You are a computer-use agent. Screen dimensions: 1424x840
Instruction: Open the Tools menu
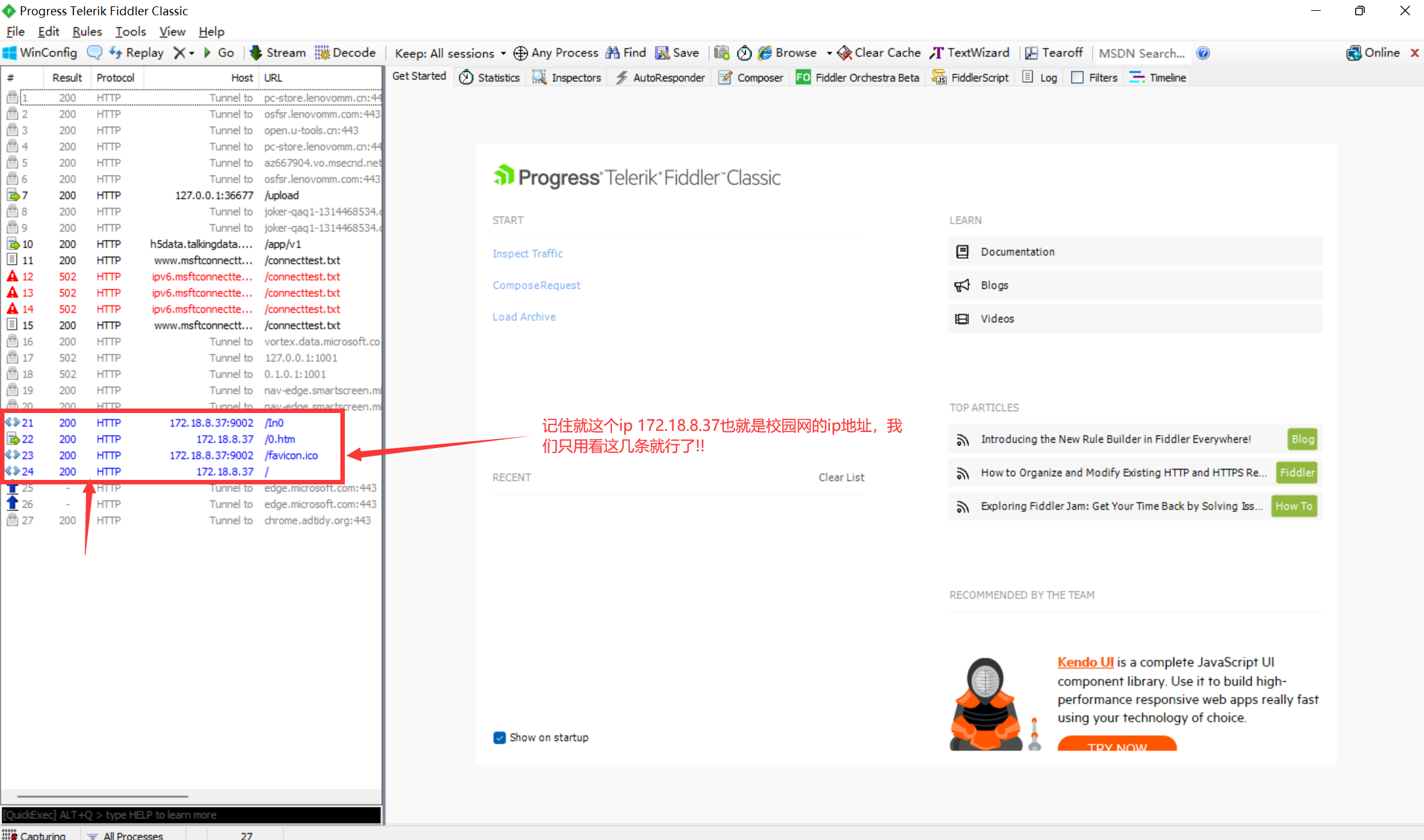tap(131, 31)
